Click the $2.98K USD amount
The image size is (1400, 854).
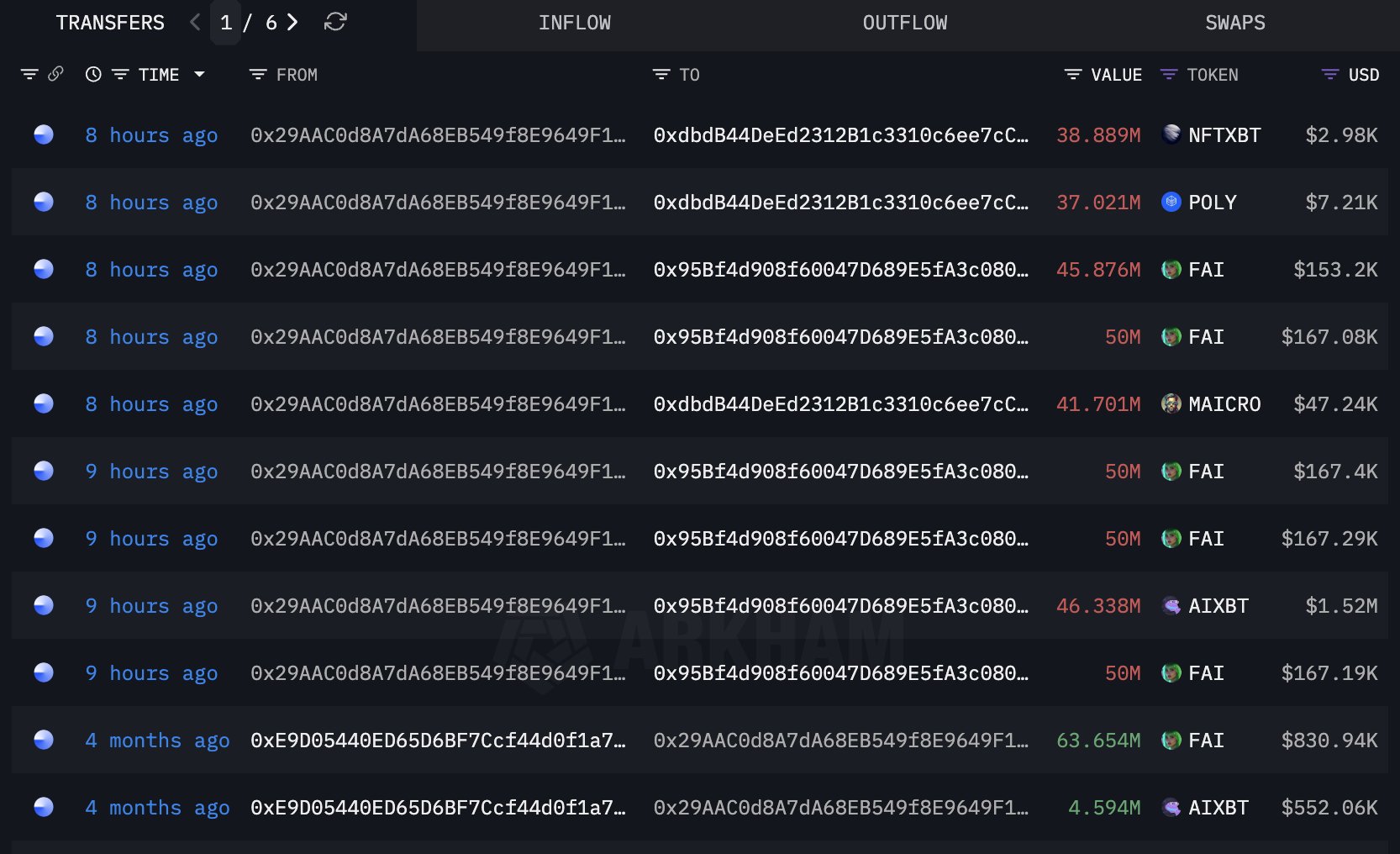click(1341, 135)
